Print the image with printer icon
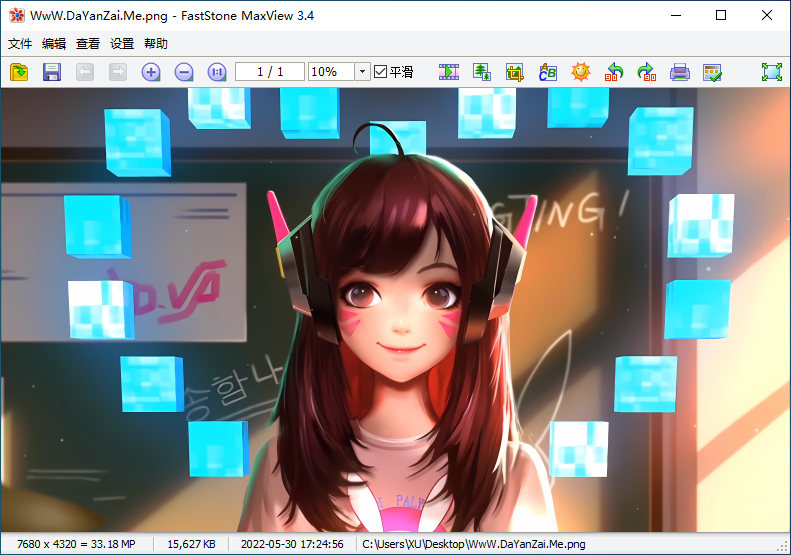Viewport: 791px width, 555px height. pyautogui.click(x=680, y=72)
